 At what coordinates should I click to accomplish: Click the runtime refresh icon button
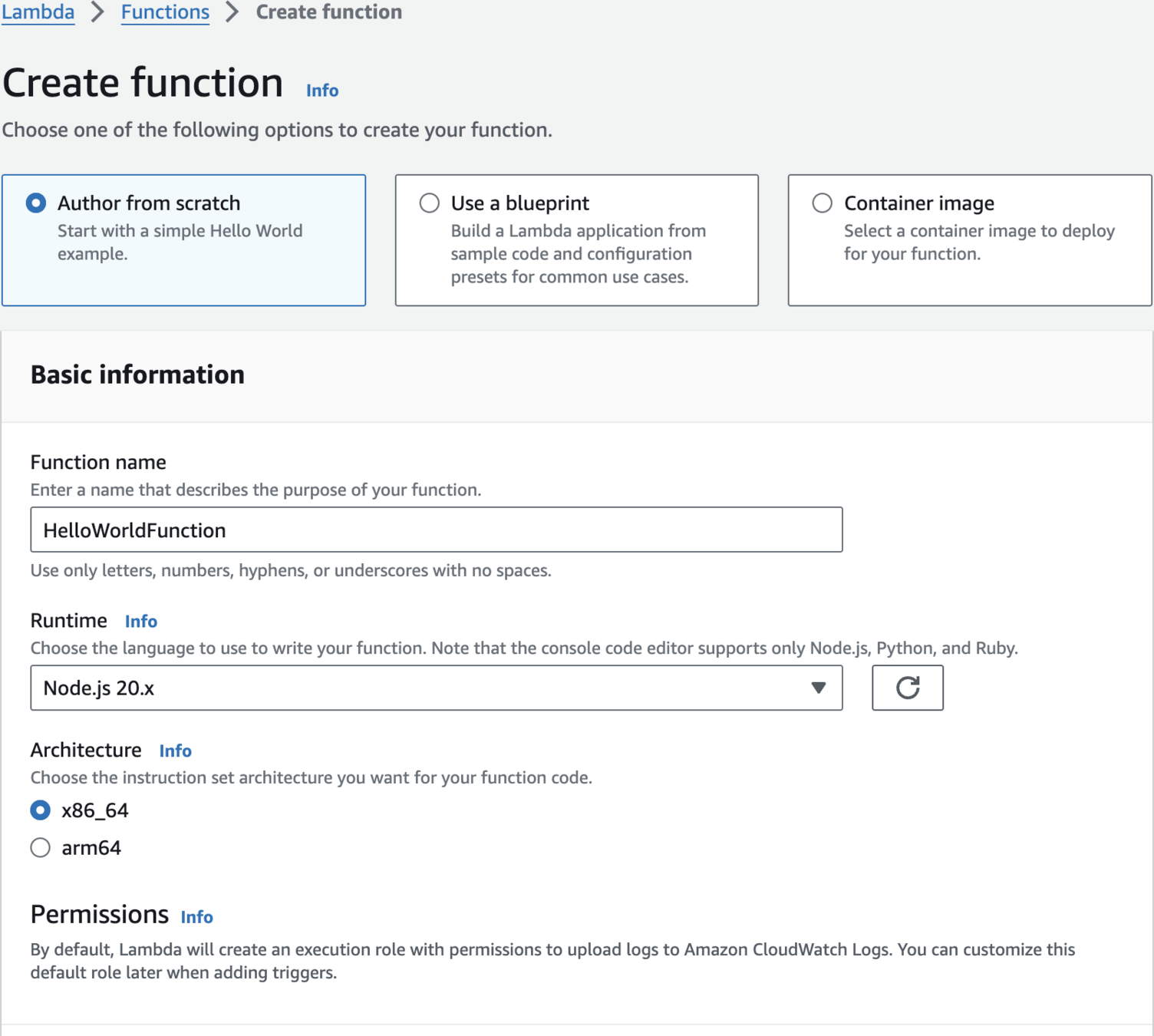[x=907, y=688]
